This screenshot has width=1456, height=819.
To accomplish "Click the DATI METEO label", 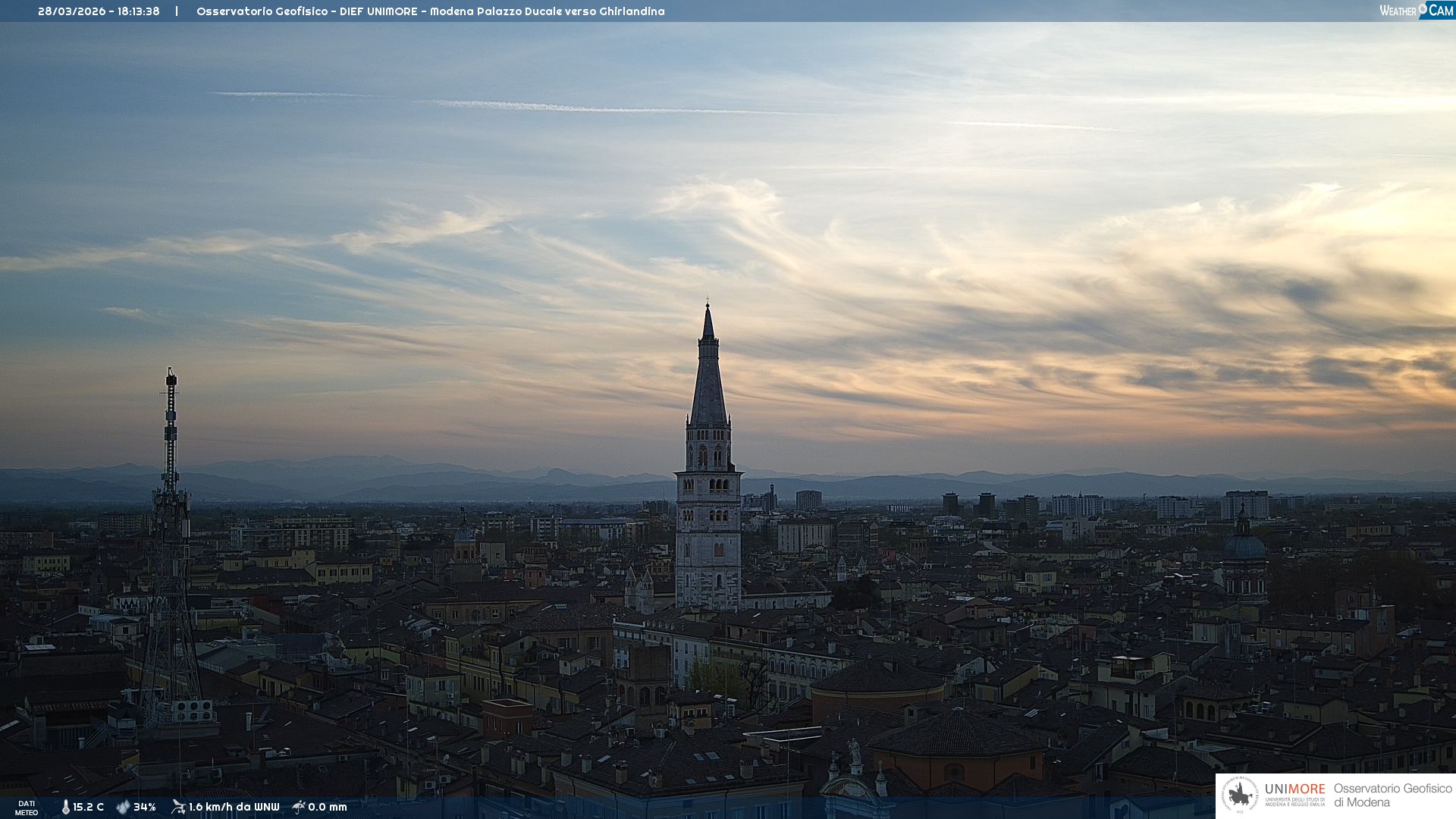I will 27,808.
